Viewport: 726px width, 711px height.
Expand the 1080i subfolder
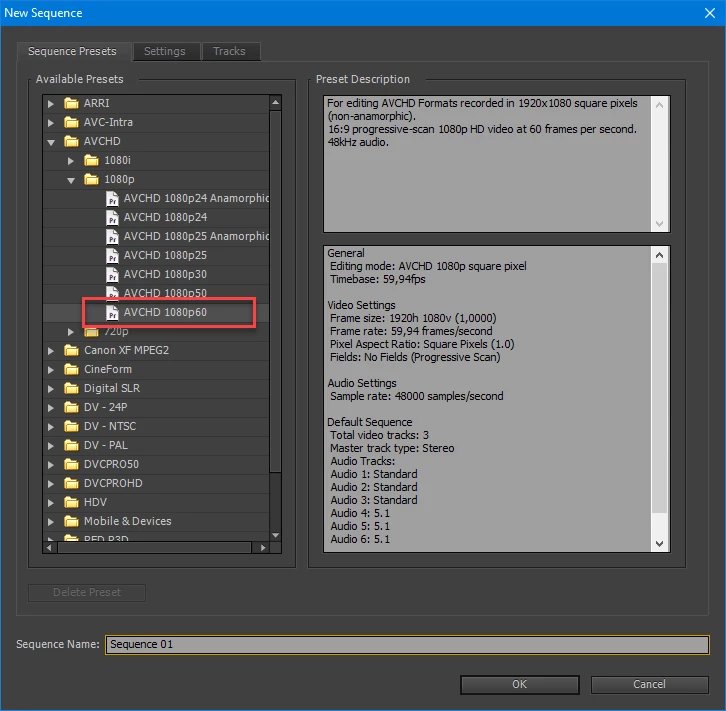click(x=71, y=161)
